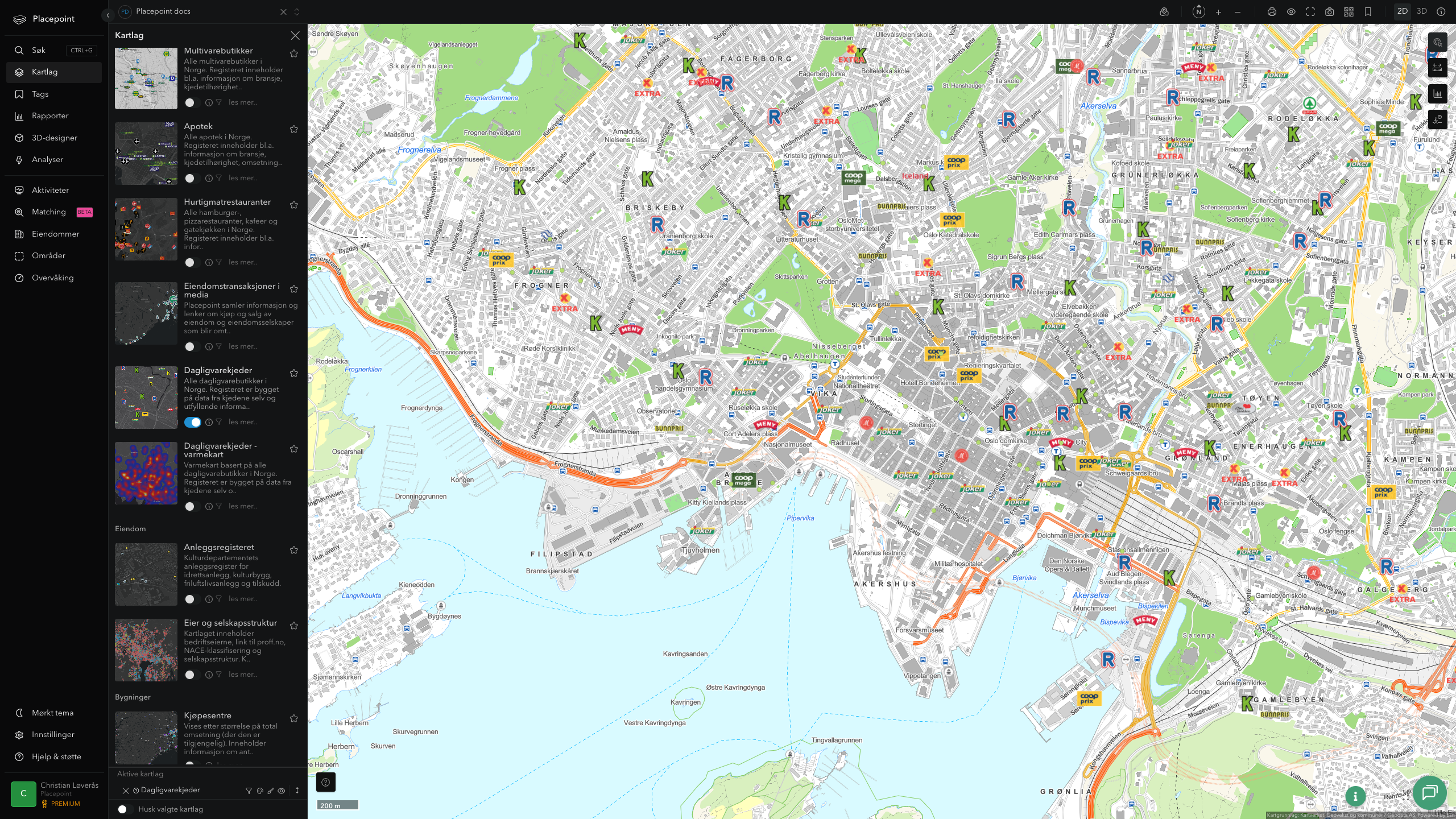Switch to Mørkt tema

(54, 713)
